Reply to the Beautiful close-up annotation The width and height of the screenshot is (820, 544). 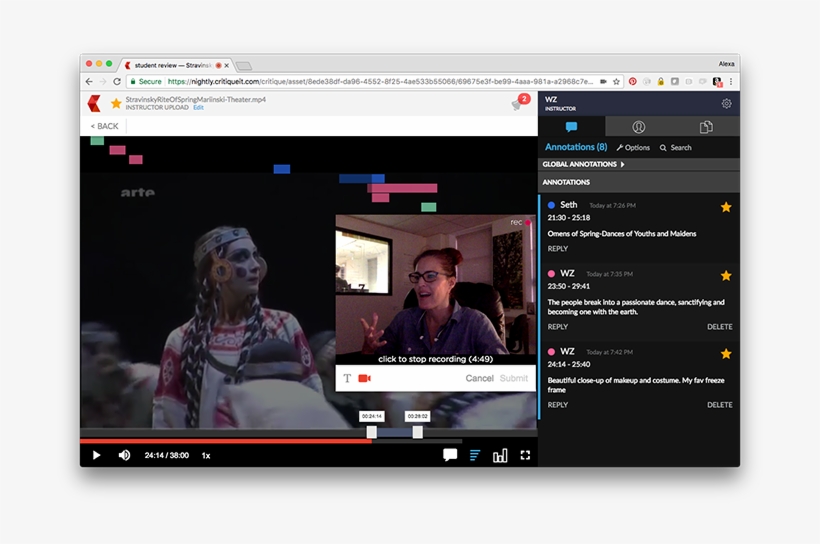click(x=557, y=404)
